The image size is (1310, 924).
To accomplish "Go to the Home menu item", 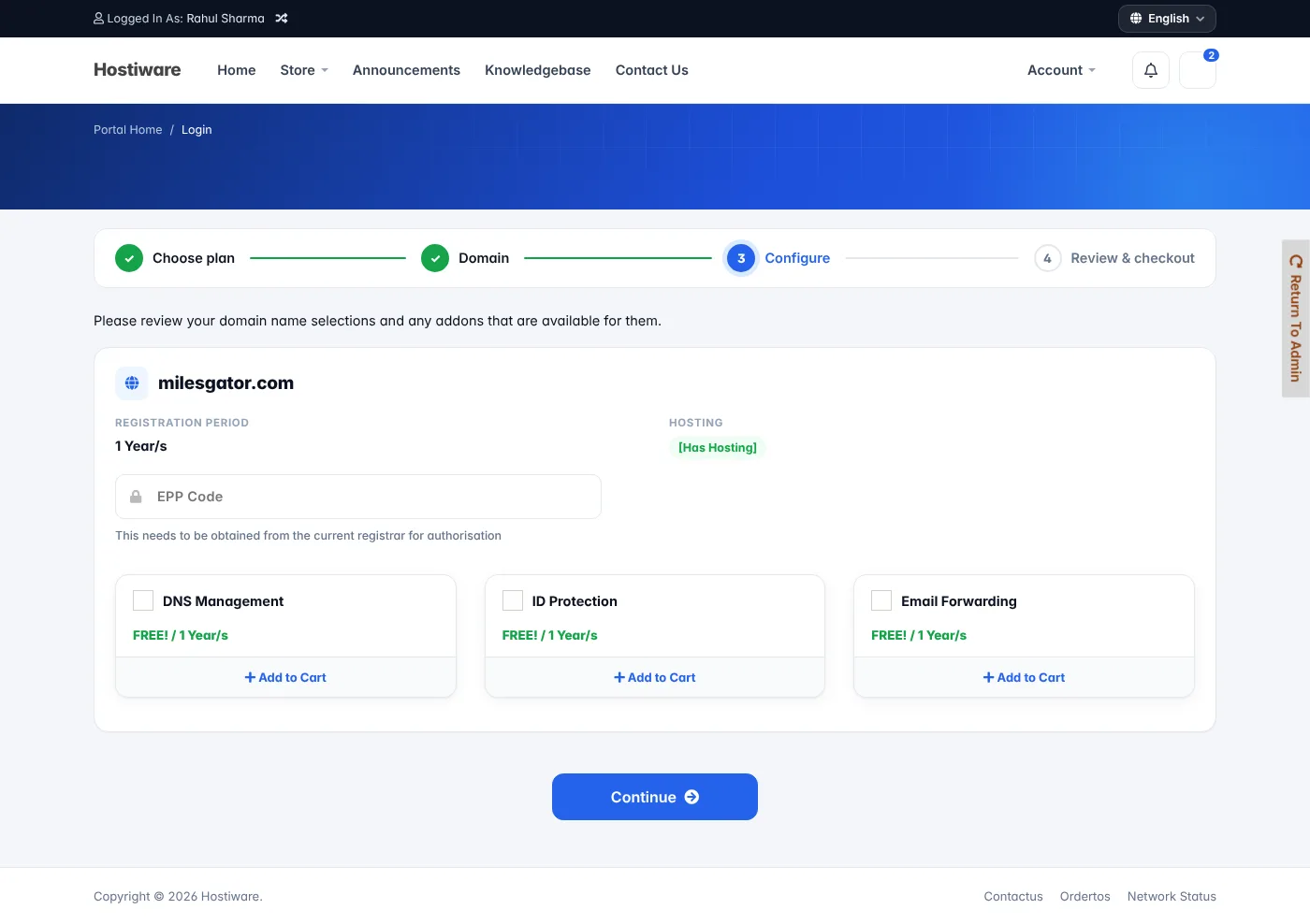I will click(236, 70).
